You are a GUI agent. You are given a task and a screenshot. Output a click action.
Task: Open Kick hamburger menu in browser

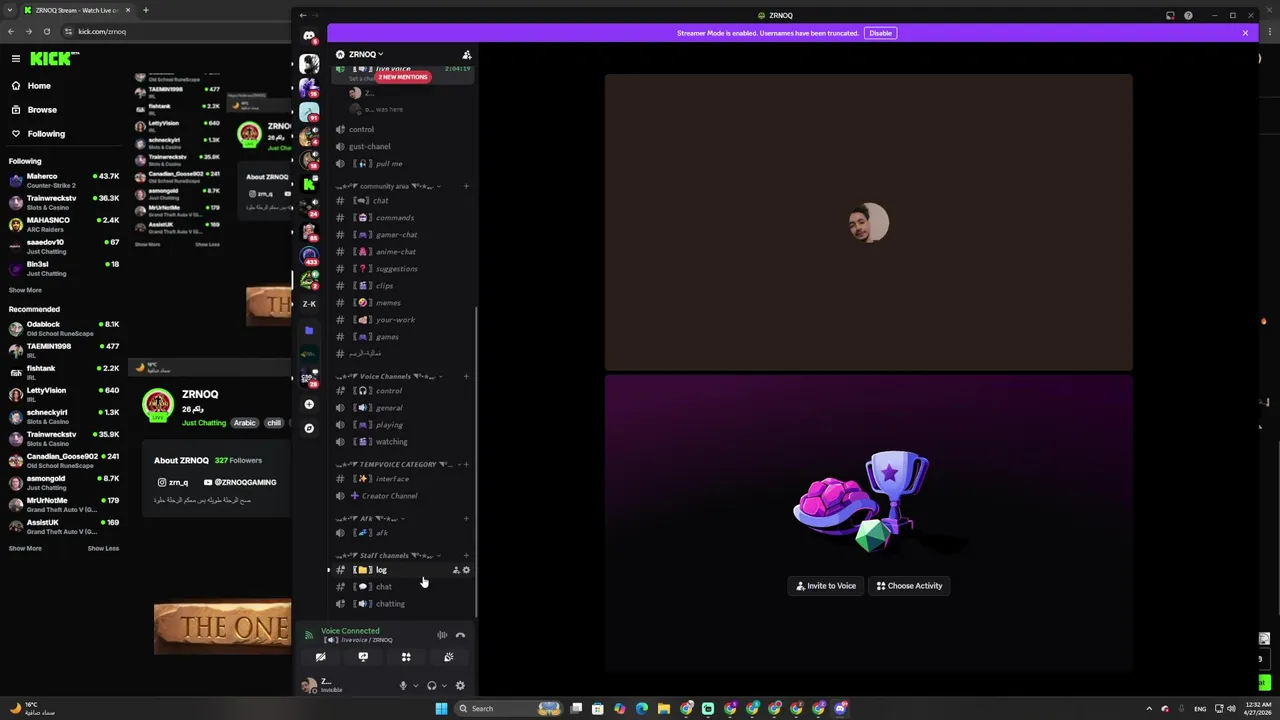15,59
